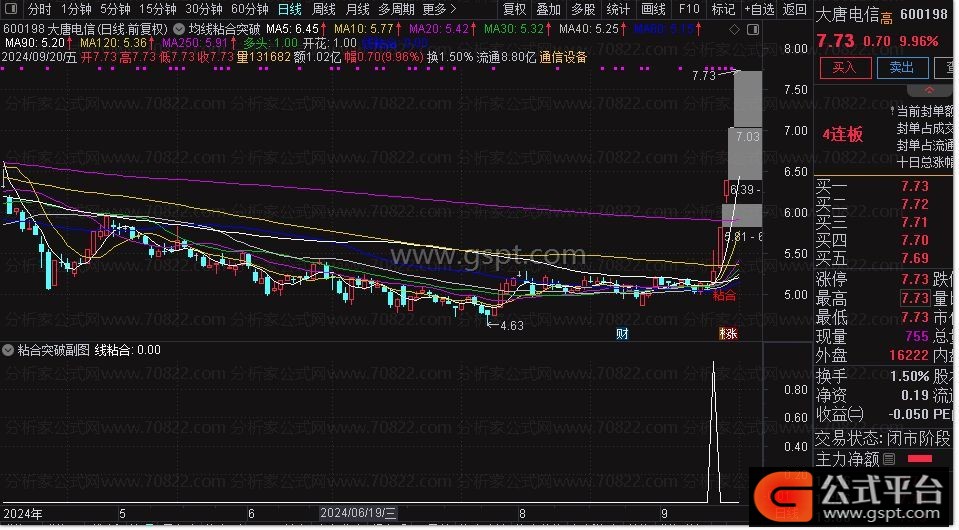The height and width of the screenshot is (530, 959).
Task: Click stock code 600198 in side panel
Action: tap(924, 13)
